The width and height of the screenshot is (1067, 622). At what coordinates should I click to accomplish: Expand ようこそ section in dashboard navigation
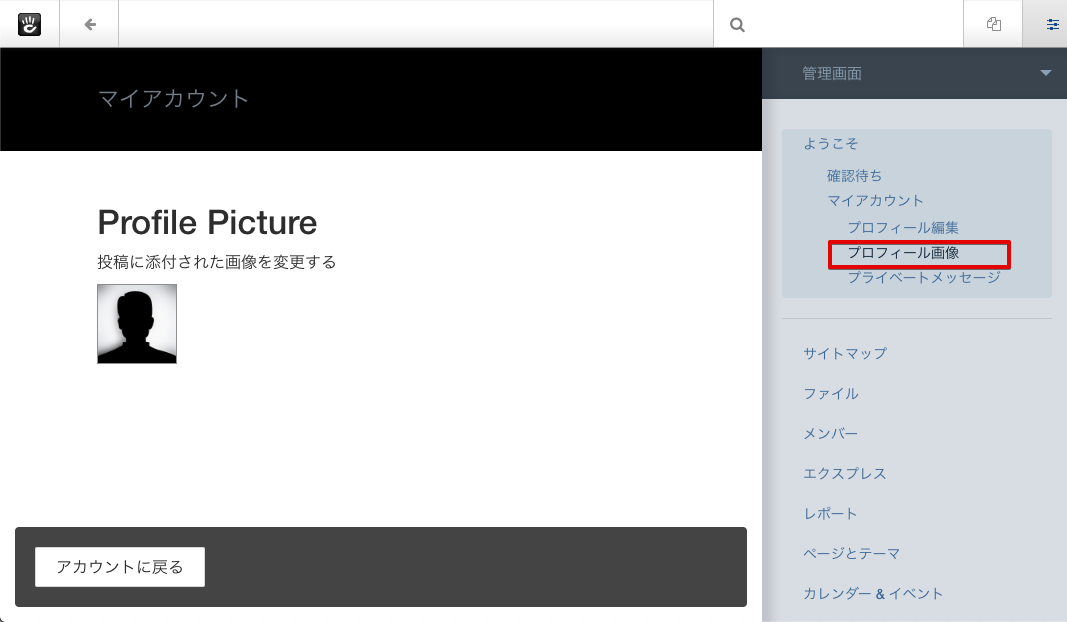click(831, 143)
